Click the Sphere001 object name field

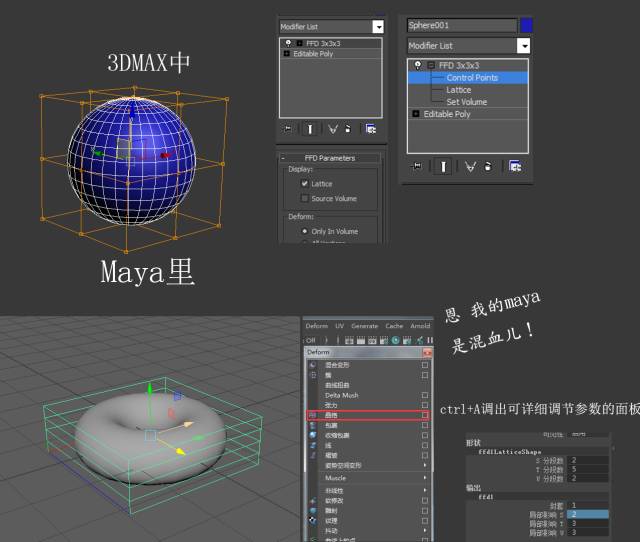tap(462, 25)
